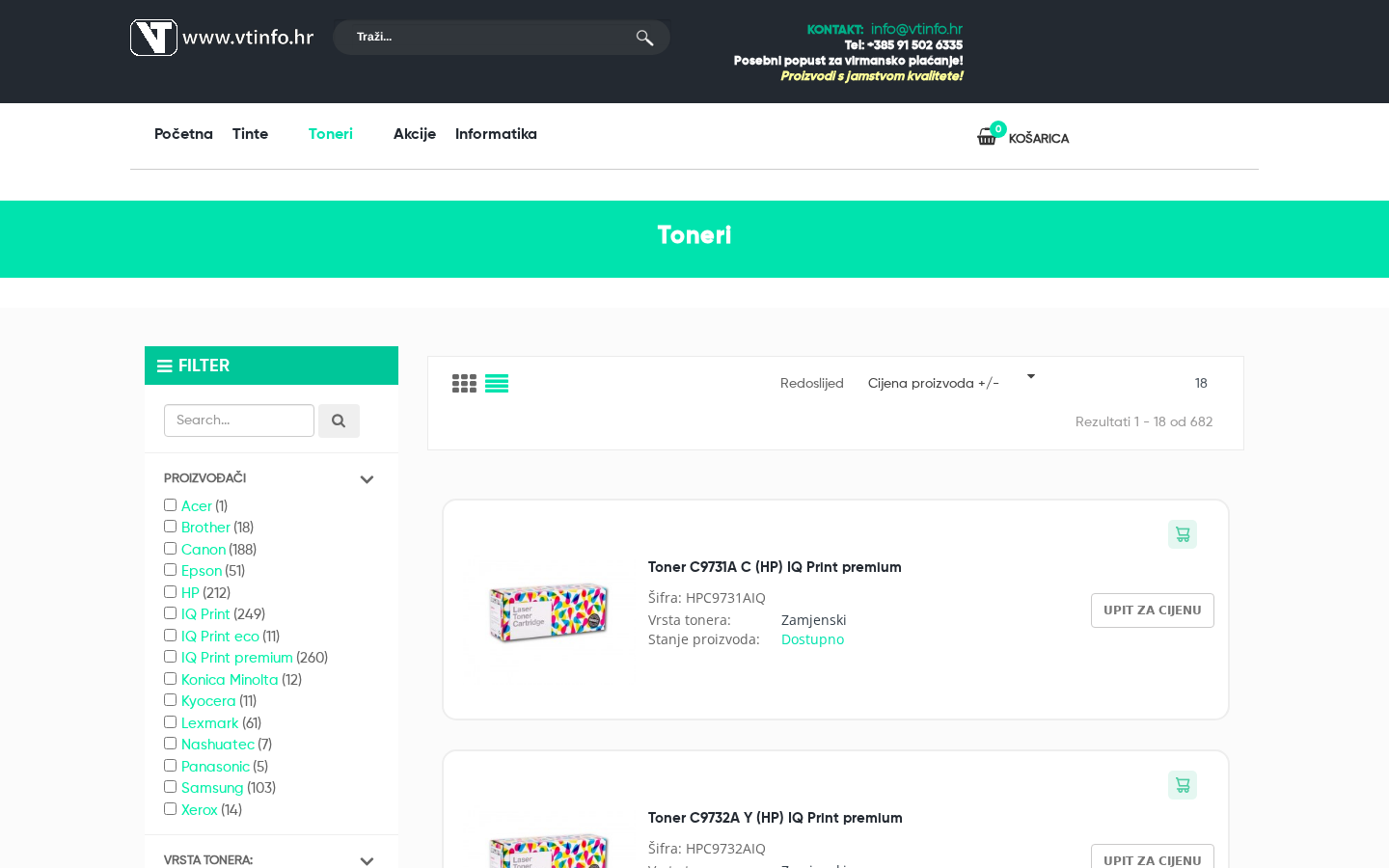Screen dimensions: 1389x868
Task: Focus the filter Search field
Action: 239,420
